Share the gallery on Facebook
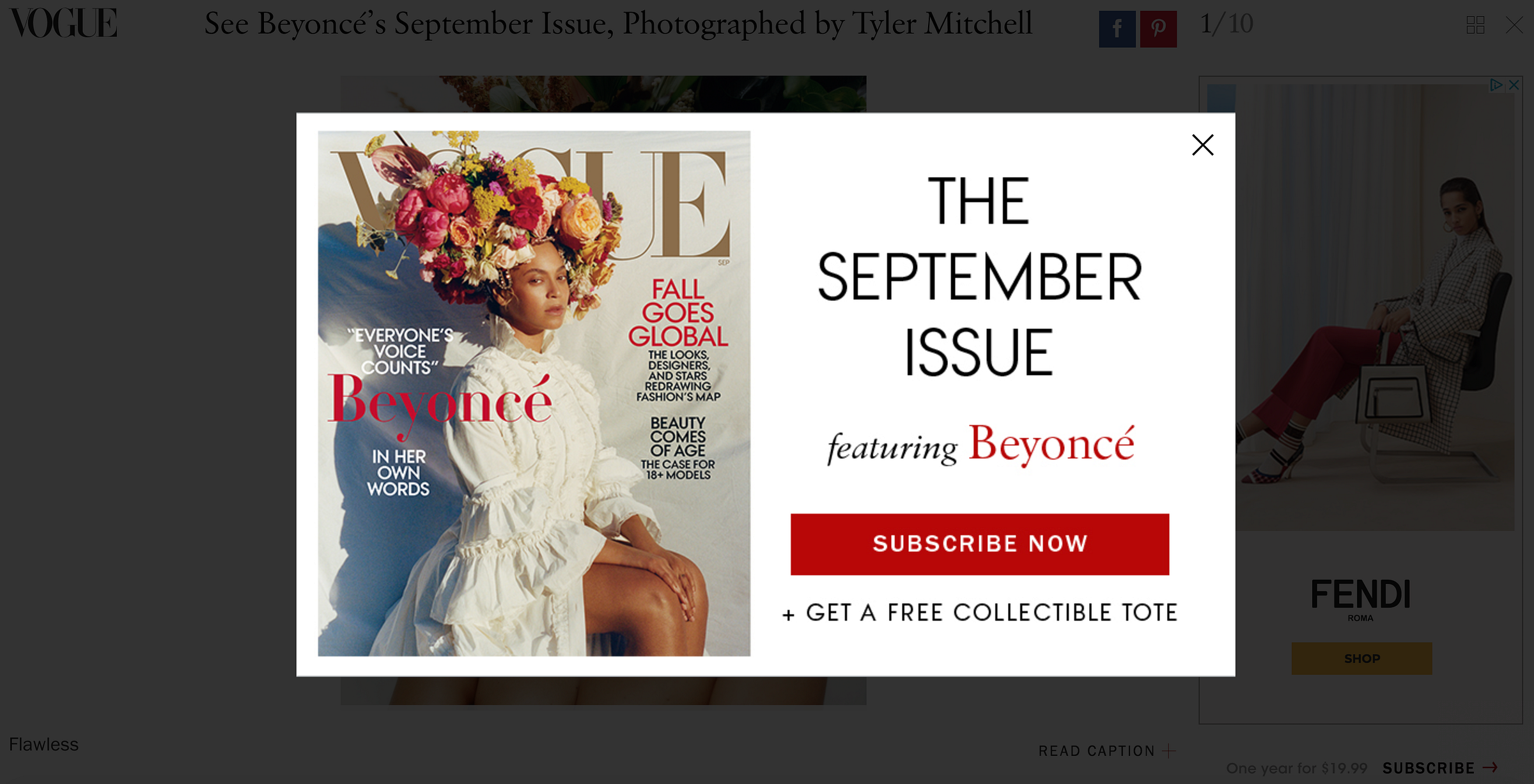The image size is (1534, 784). point(1117,29)
